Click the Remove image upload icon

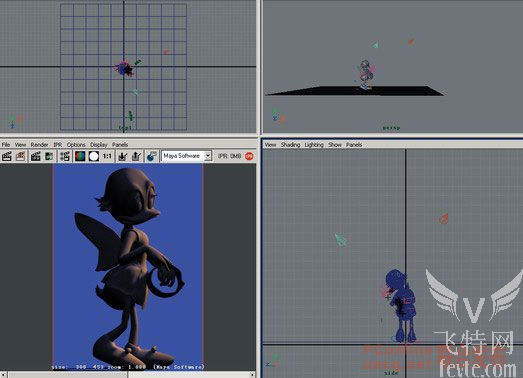coord(136,156)
